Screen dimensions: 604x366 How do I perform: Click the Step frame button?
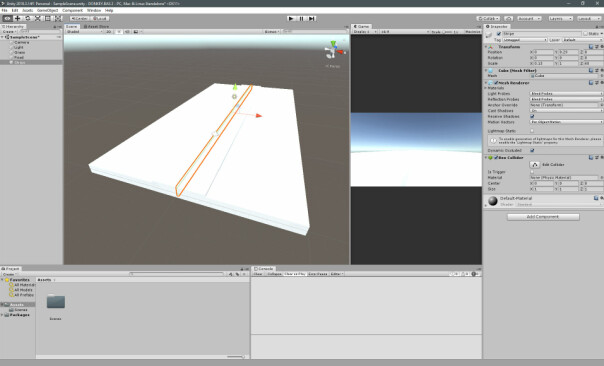312,18
